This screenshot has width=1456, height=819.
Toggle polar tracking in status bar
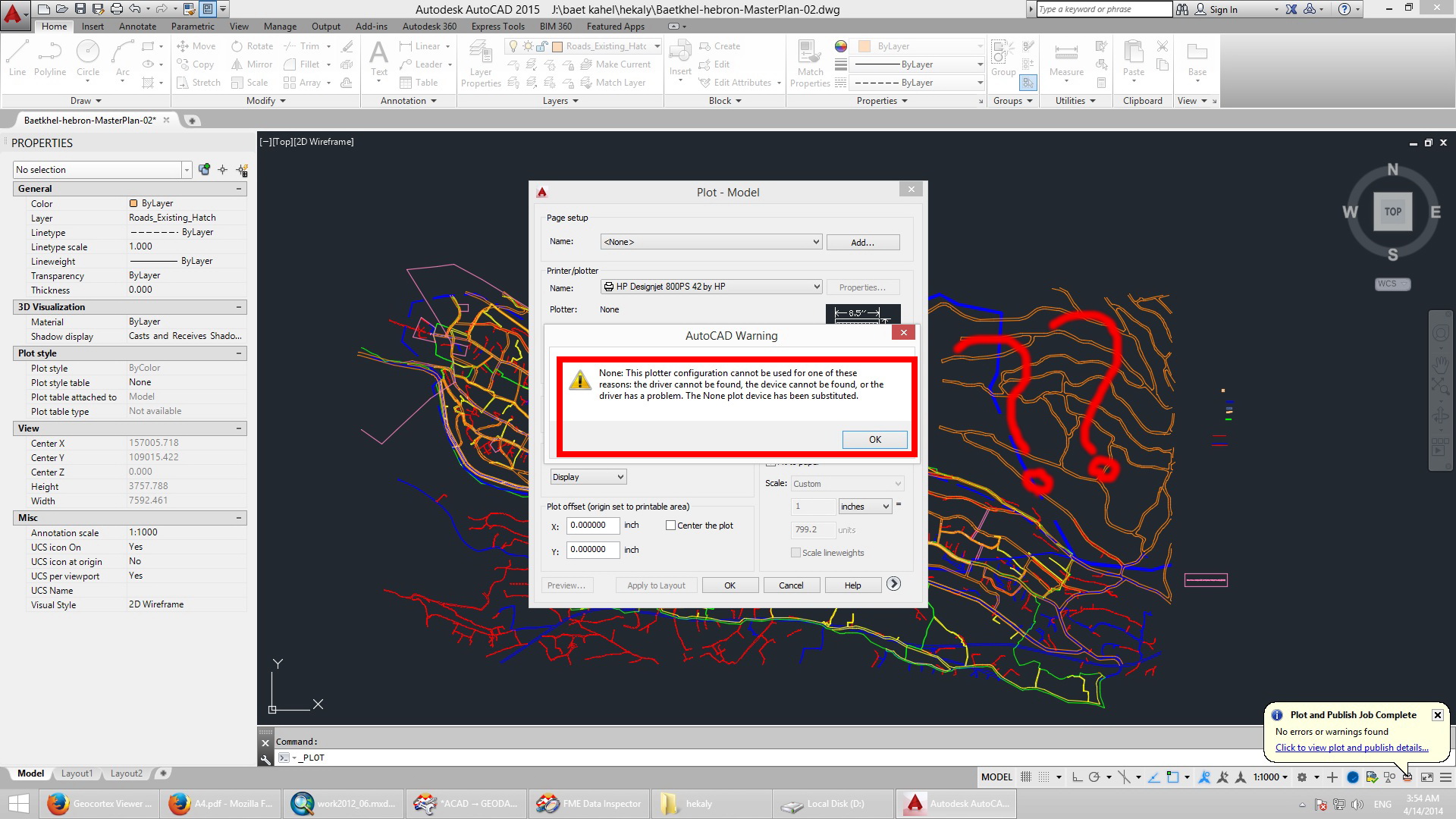click(x=1094, y=777)
